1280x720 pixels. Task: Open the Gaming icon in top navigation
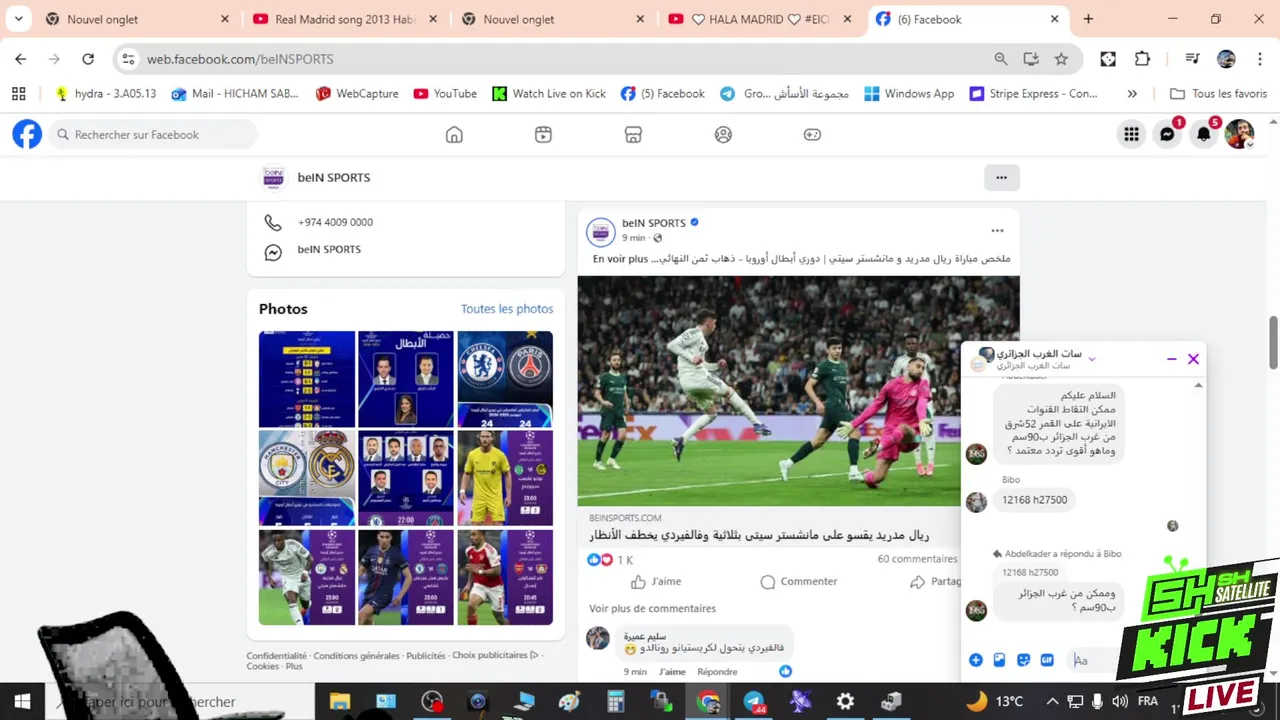pos(812,134)
